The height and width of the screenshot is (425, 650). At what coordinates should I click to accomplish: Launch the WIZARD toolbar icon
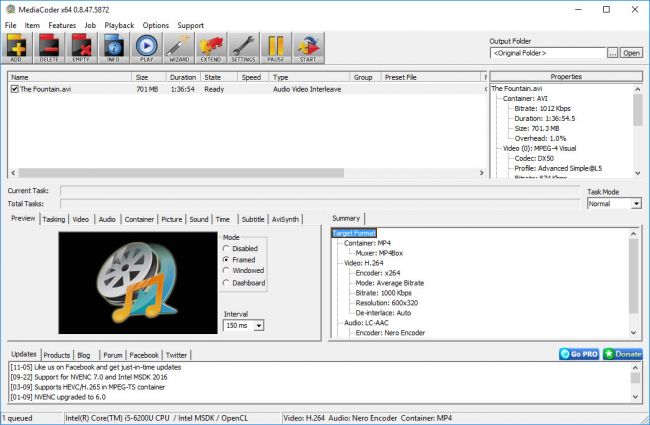178,46
